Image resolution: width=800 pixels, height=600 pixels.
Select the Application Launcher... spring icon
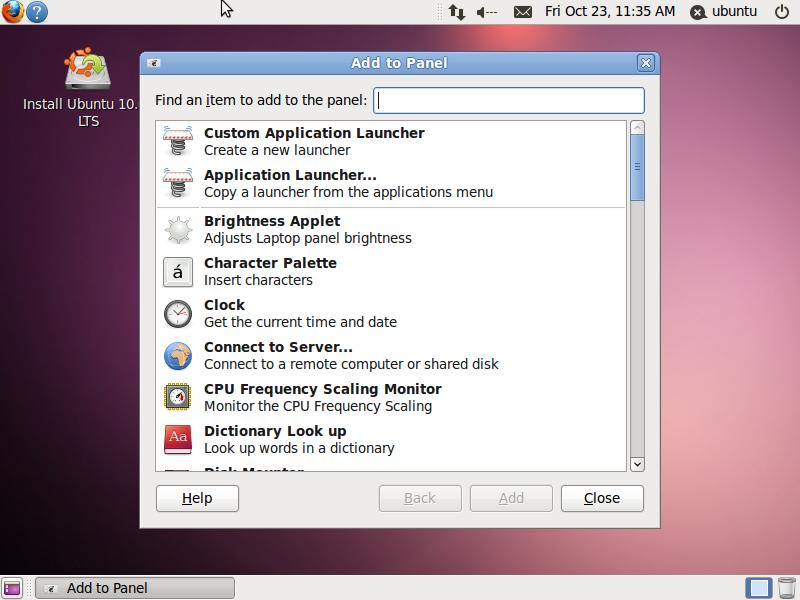178,183
